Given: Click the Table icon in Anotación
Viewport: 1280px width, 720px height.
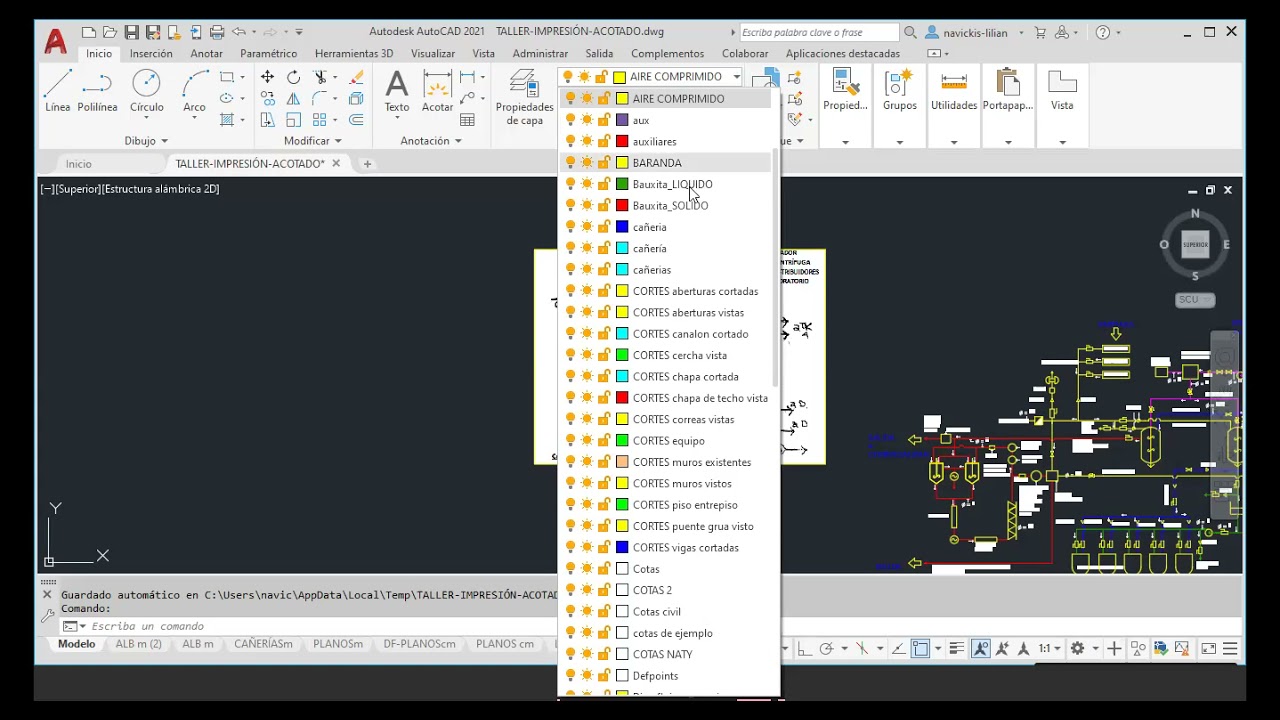Looking at the screenshot, I should tap(467, 120).
